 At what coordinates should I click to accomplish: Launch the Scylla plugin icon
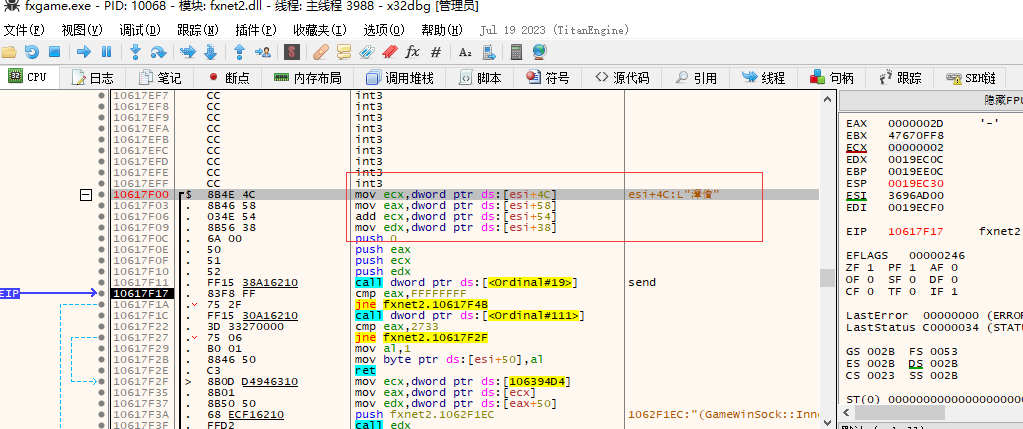pos(292,52)
